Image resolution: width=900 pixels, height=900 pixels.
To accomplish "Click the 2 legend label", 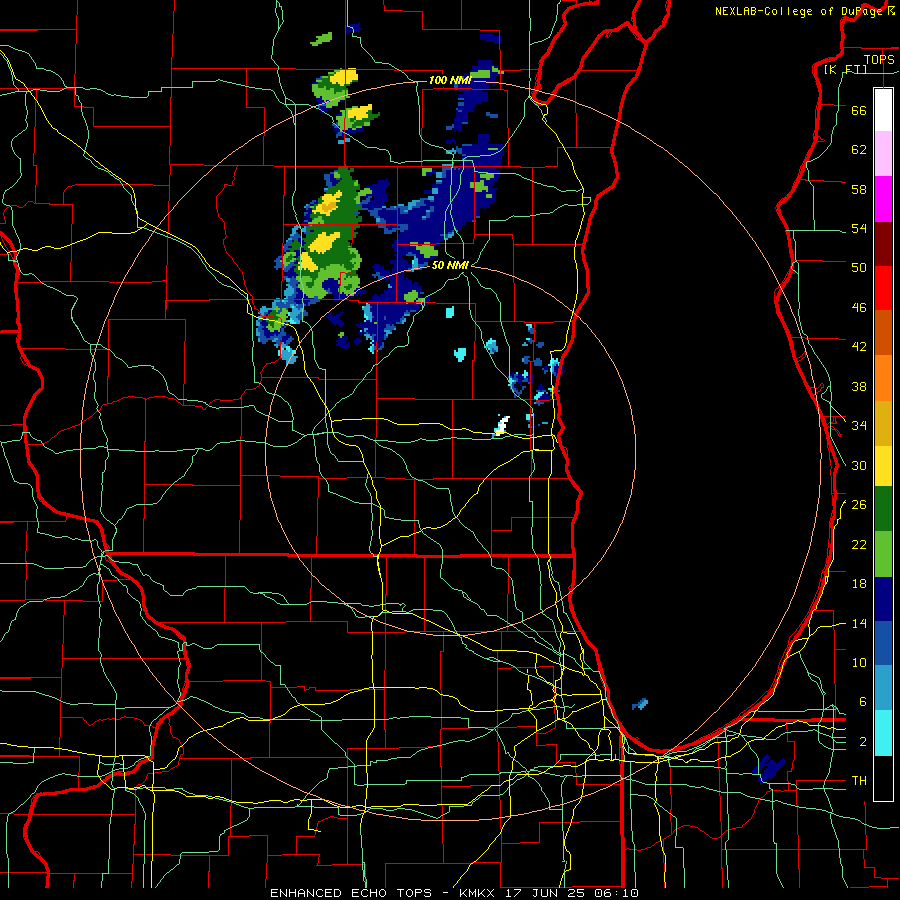I will click(862, 742).
